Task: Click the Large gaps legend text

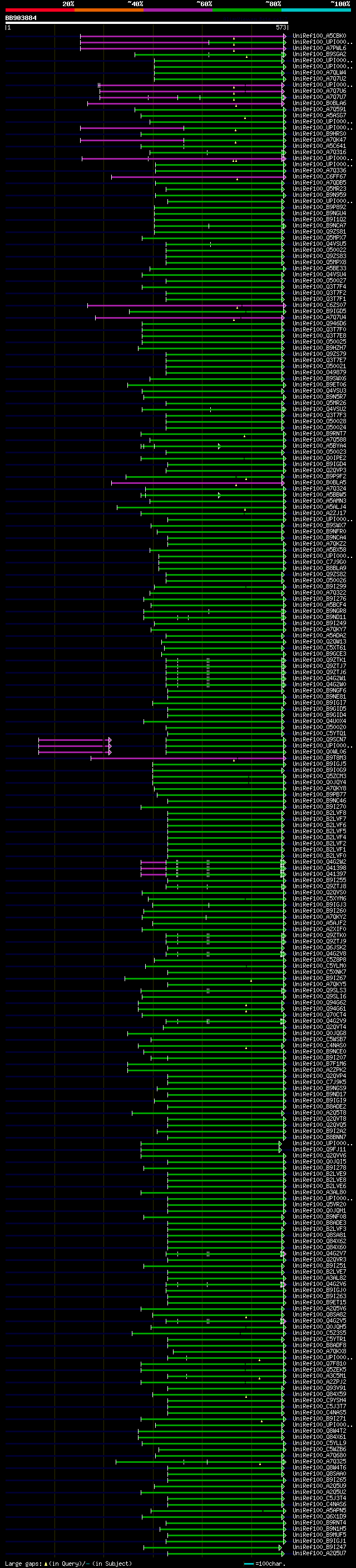Action: 68,1563
